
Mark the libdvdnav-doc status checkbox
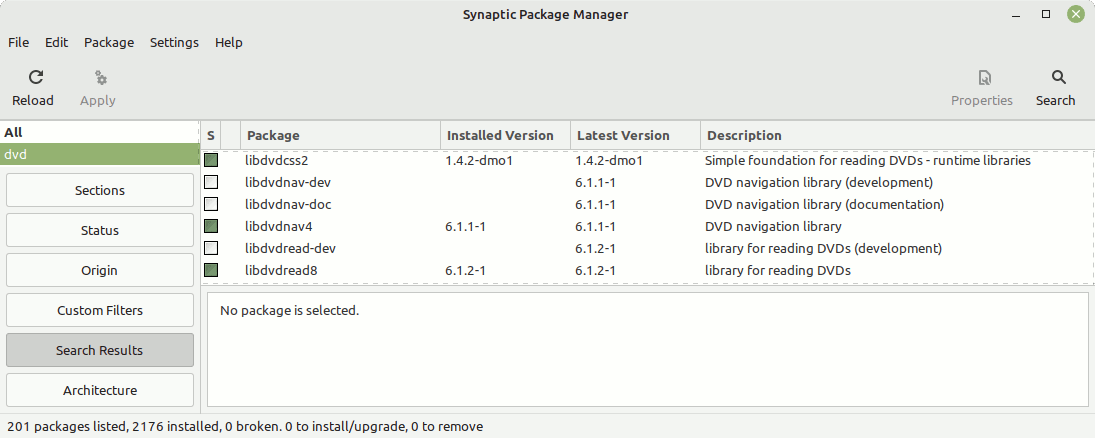[x=211, y=205]
